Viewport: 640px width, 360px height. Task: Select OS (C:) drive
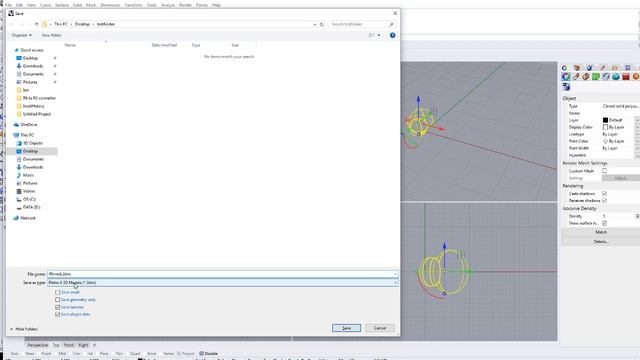[29, 199]
